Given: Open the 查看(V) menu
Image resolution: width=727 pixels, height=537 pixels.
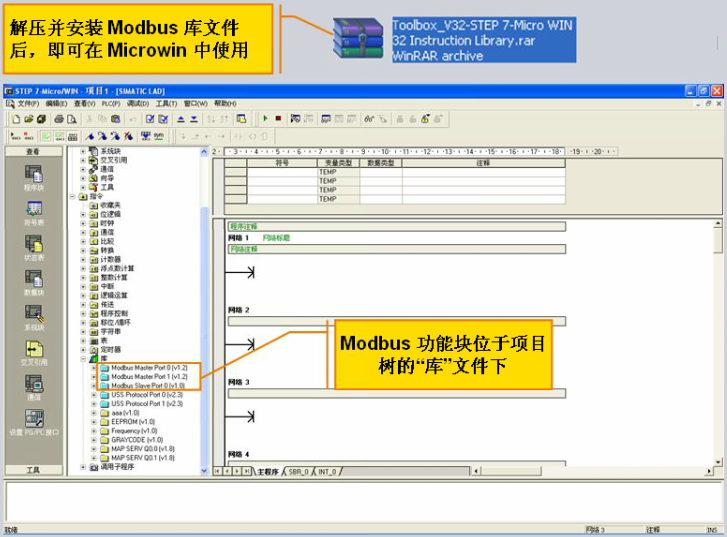Looking at the screenshot, I should [84, 103].
